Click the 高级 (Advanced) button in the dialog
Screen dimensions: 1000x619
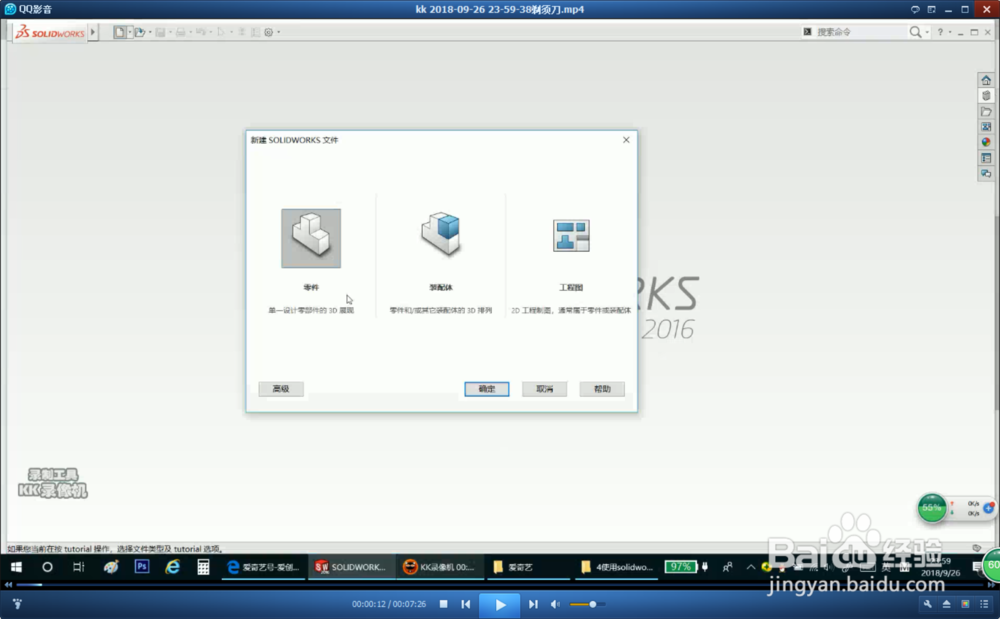pyautogui.click(x=281, y=389)
